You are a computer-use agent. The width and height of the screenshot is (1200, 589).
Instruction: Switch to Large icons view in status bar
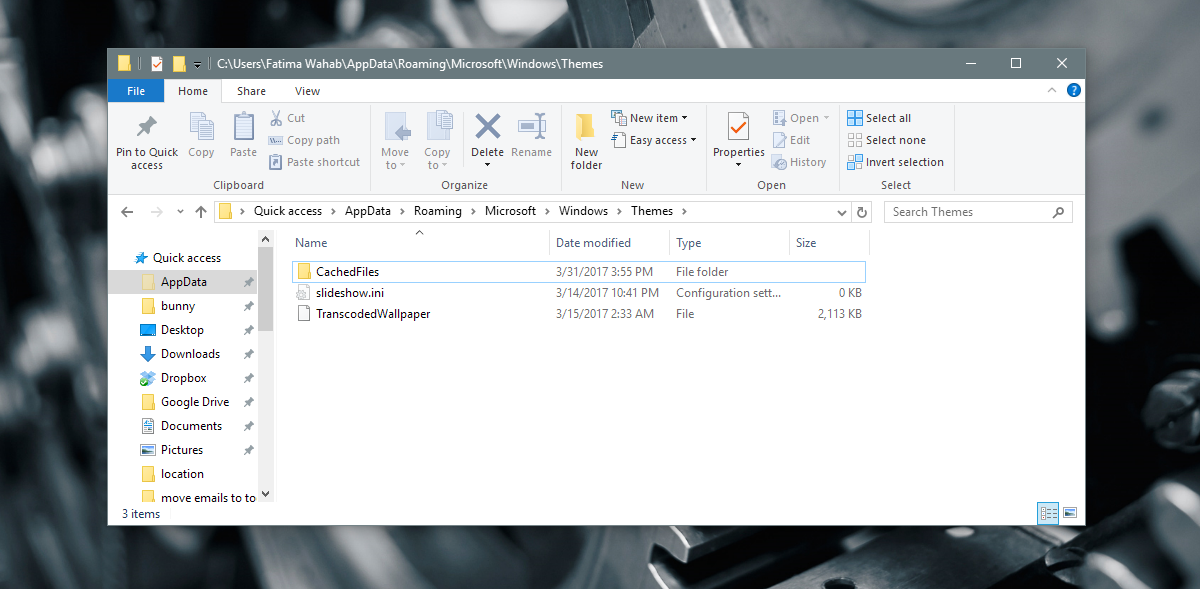[1069, 513]
